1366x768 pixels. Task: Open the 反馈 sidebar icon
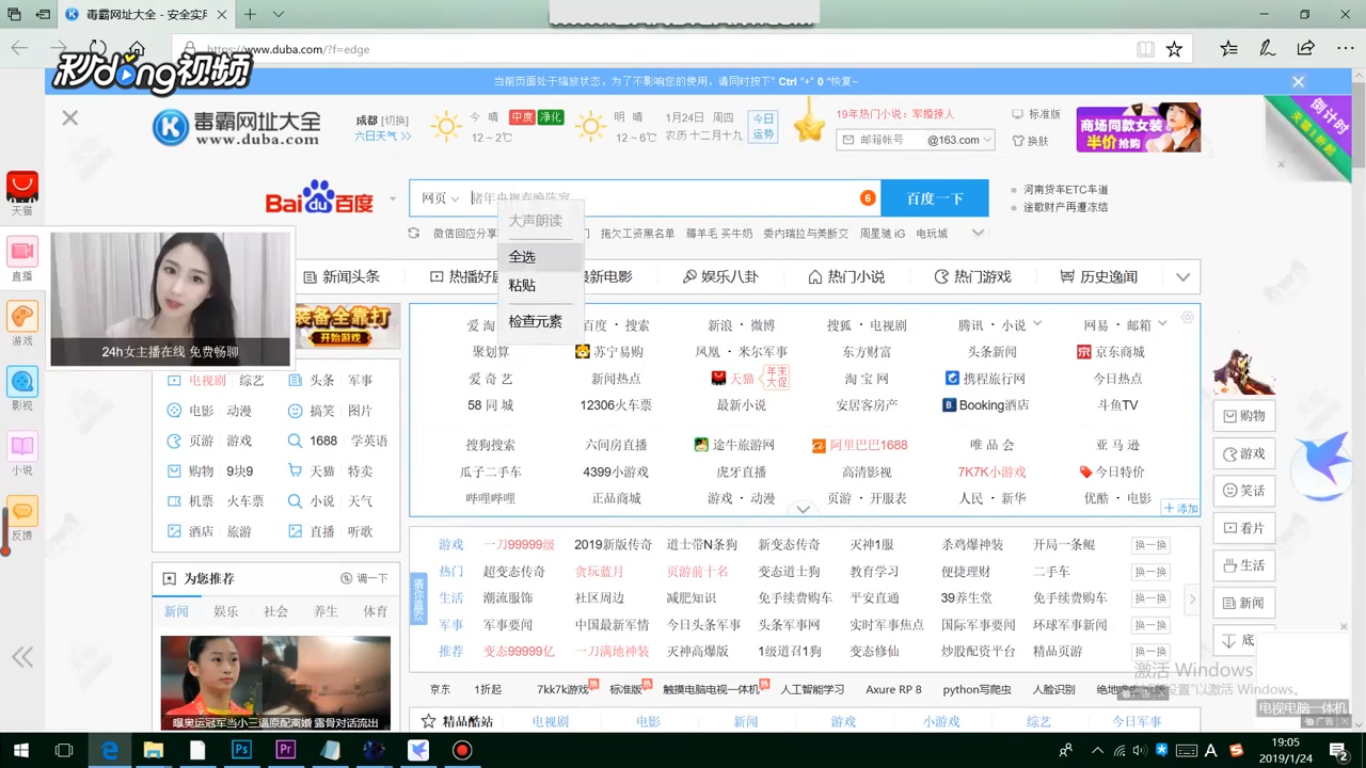[x=22, y=511]
